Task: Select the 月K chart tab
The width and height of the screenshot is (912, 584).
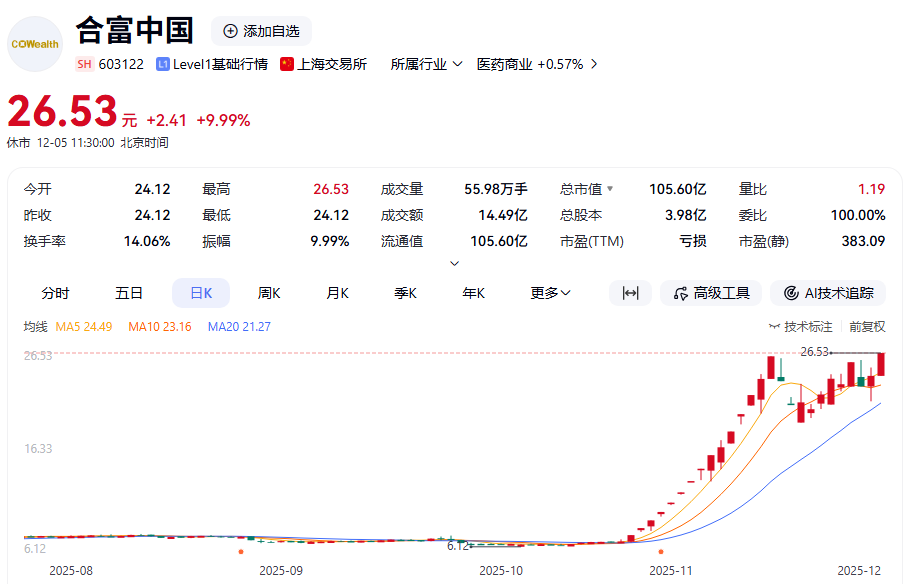Action: pos(337,293)
